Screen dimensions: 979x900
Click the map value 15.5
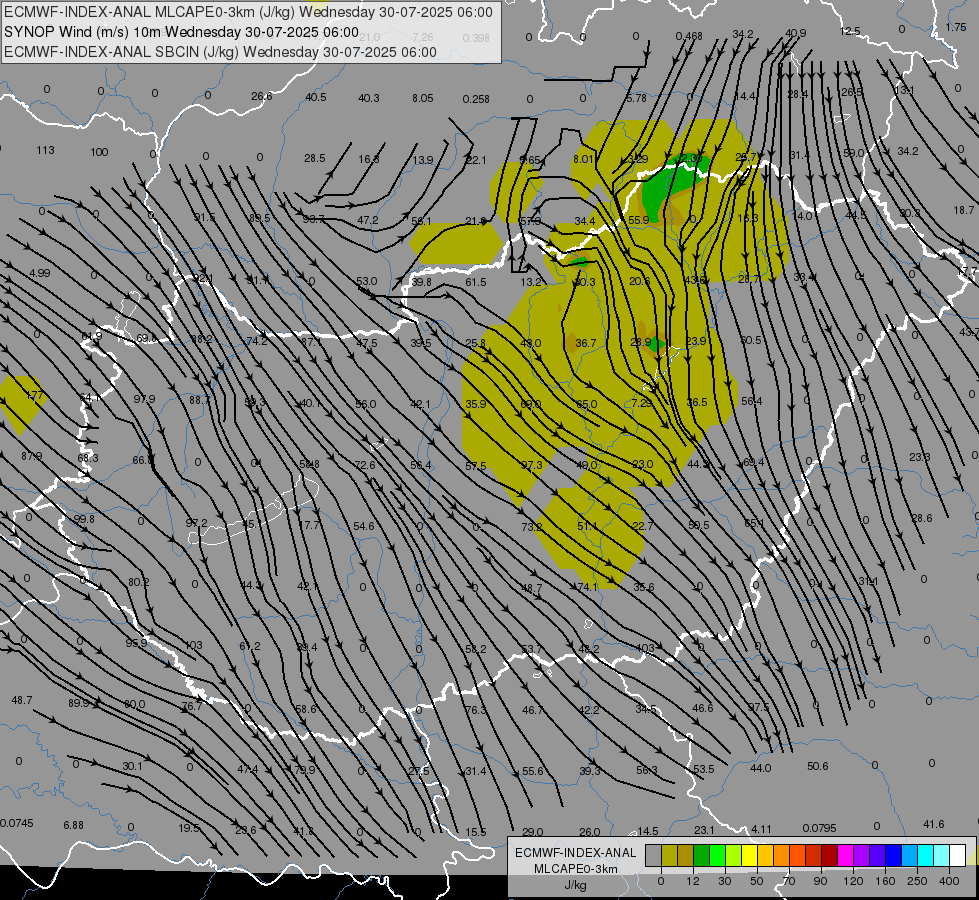click(475, 832)
